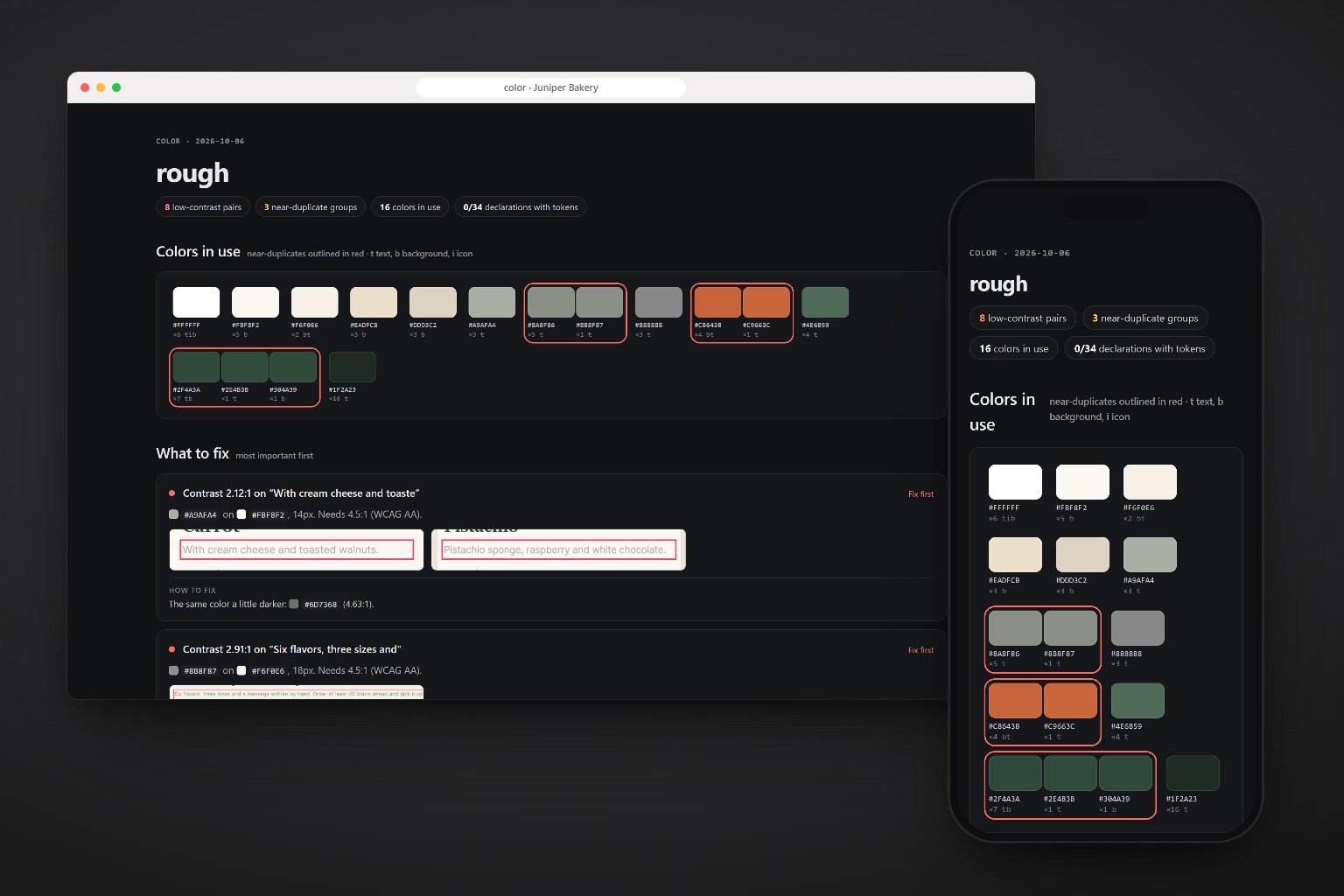Tap the 'rough' title on the phone screen

click(x=998, y=284)
